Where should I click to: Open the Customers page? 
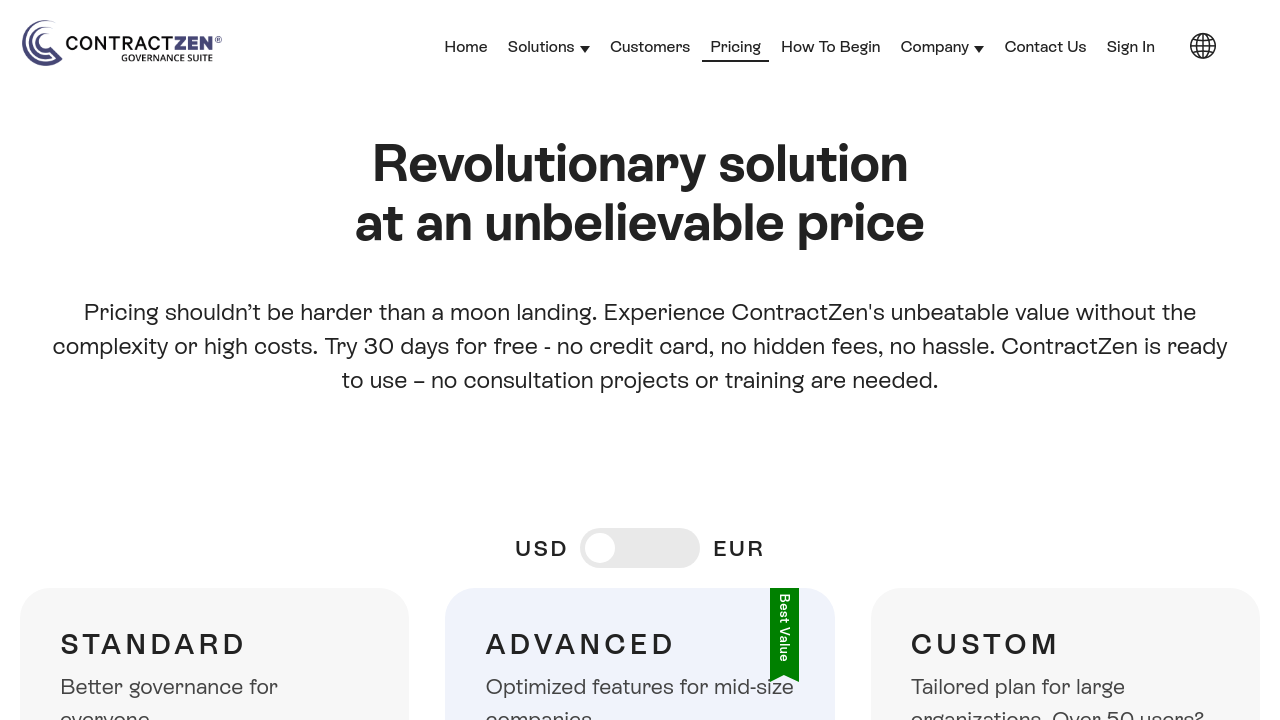pyautogui.click(x=650, y=47)
